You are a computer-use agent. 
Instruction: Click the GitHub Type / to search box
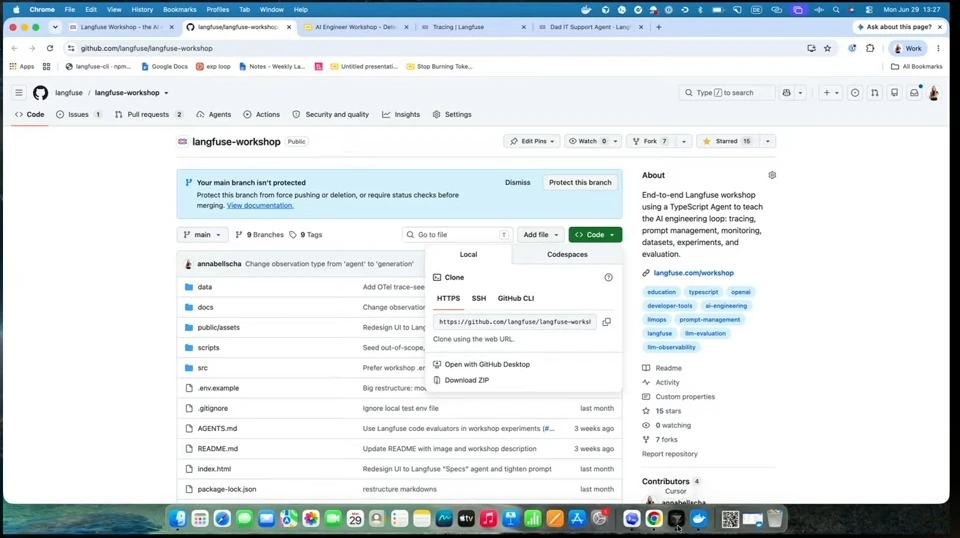click(727, 93)
